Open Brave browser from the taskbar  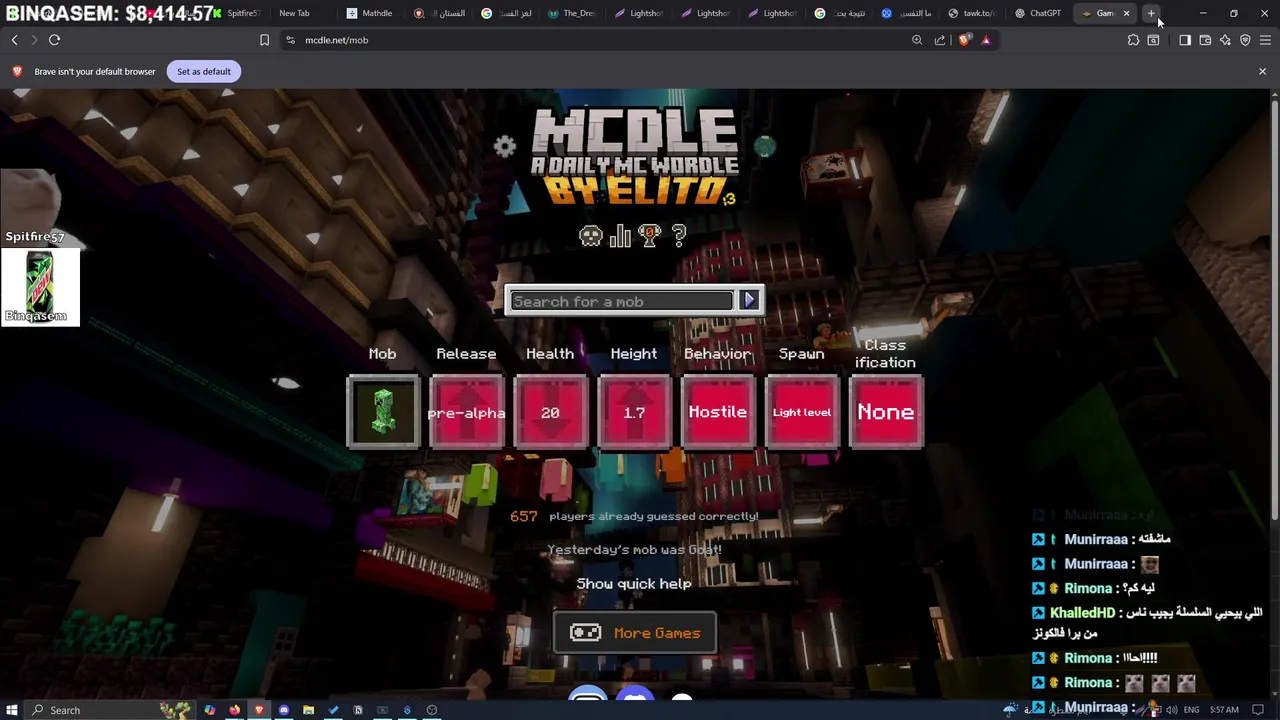259,710
